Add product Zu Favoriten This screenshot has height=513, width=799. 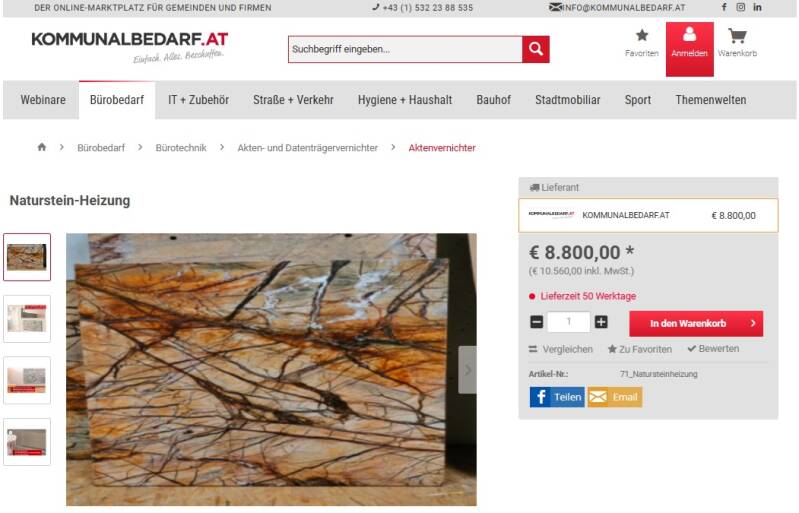point(640,349)
